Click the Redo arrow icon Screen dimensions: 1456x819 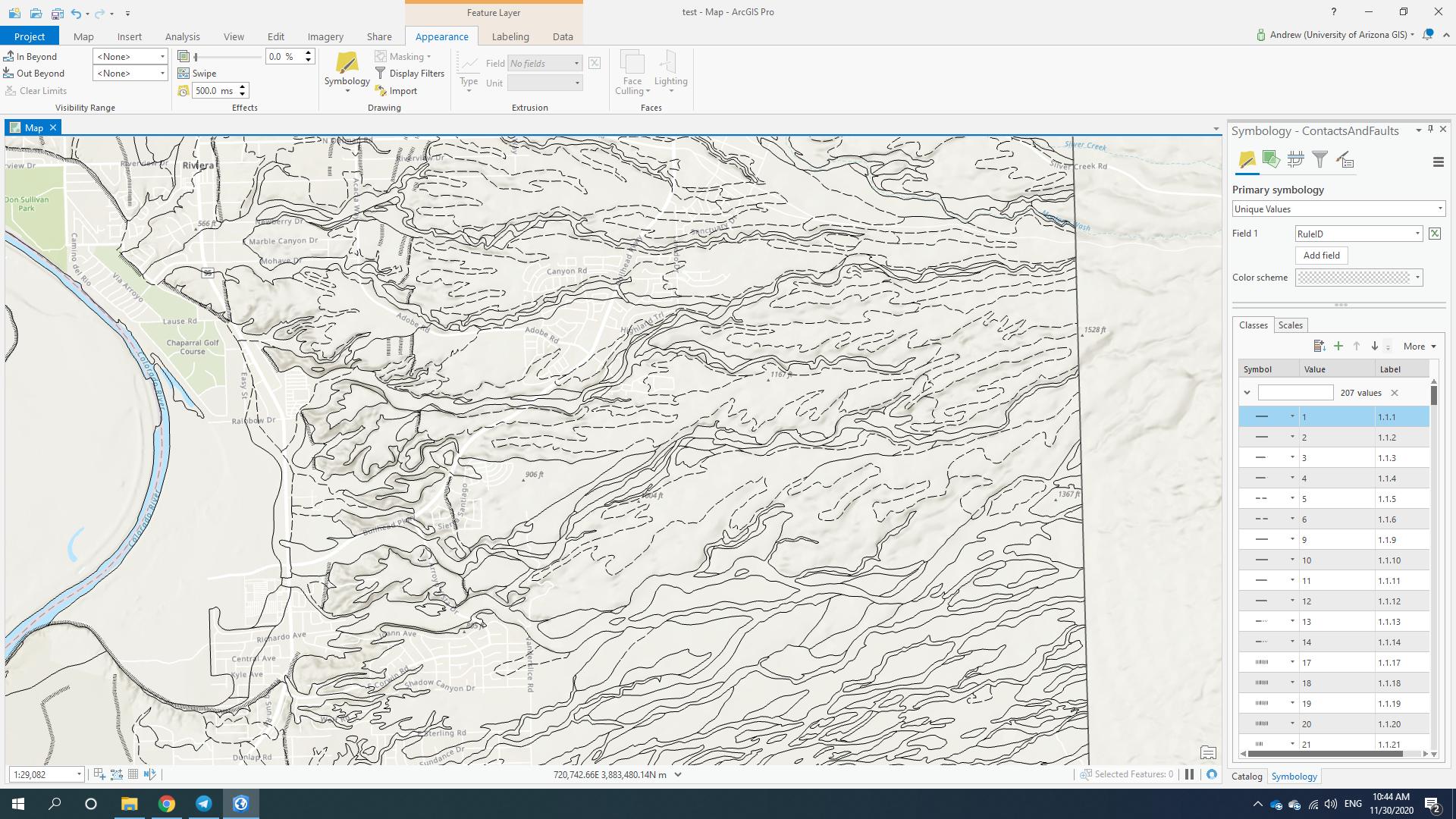(99, 13)
